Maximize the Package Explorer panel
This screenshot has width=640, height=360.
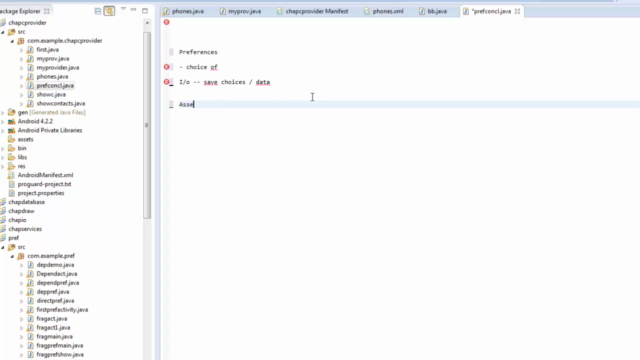point(145,11)
